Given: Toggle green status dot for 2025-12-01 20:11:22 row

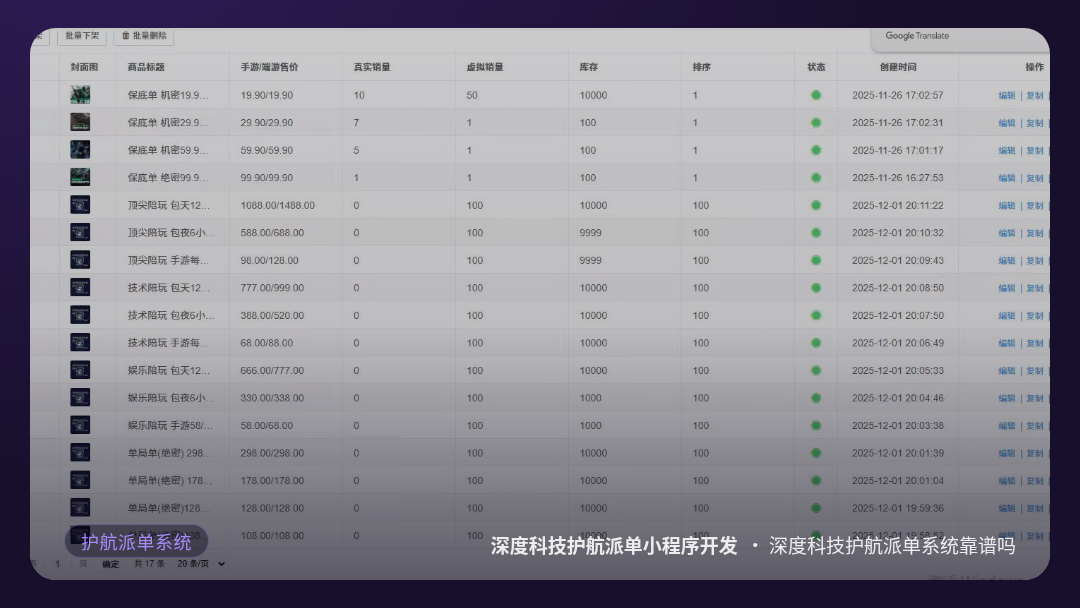Looking at the screenshot, I should point(816,205).
